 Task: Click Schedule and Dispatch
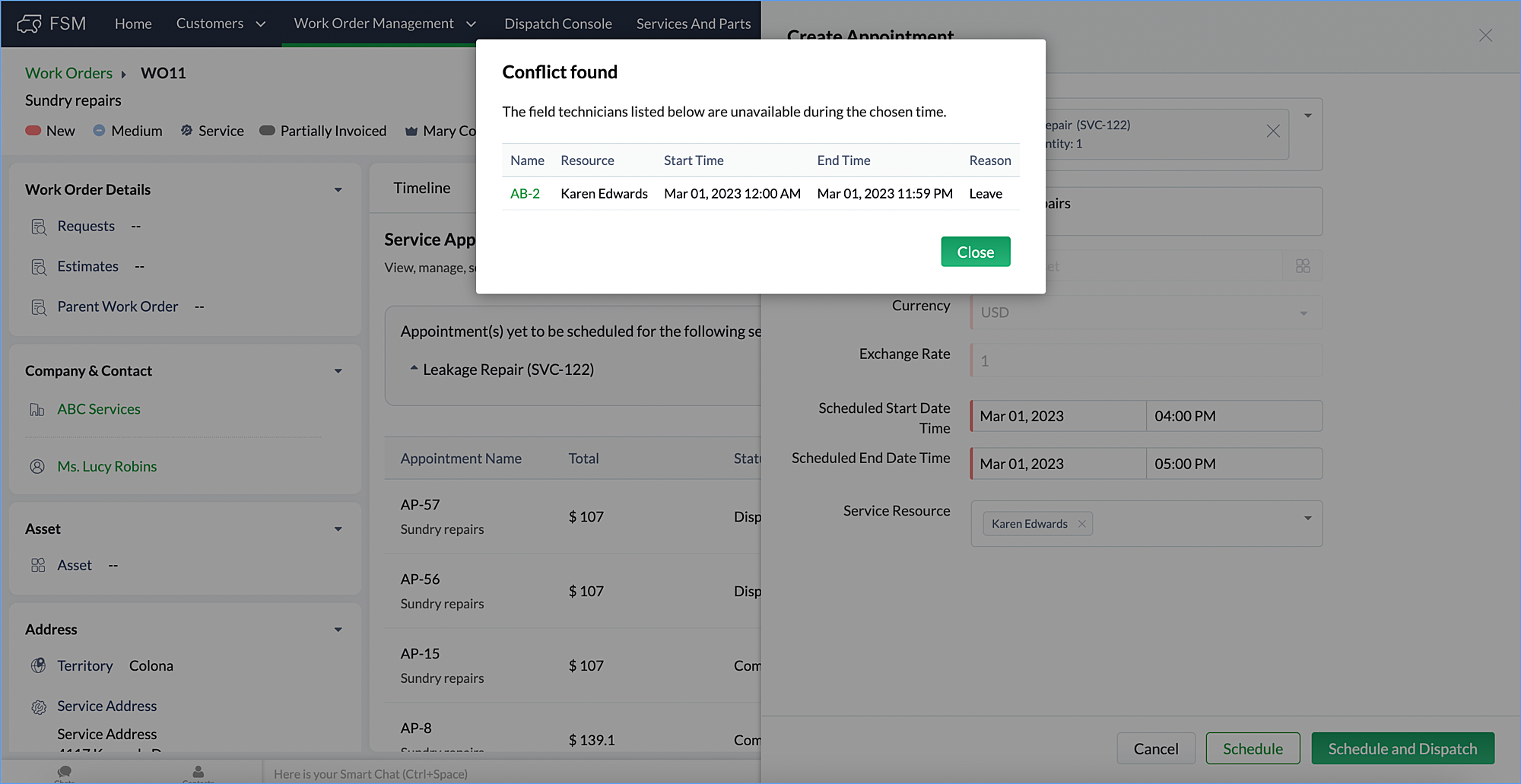1403,749
